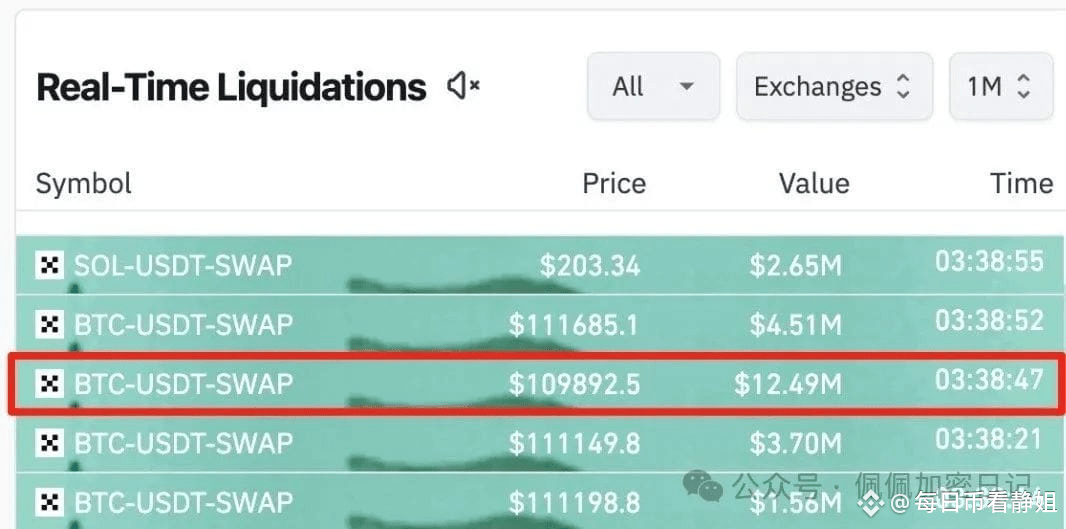Click the $109892.5 price in highlighted row

[574, 384]
